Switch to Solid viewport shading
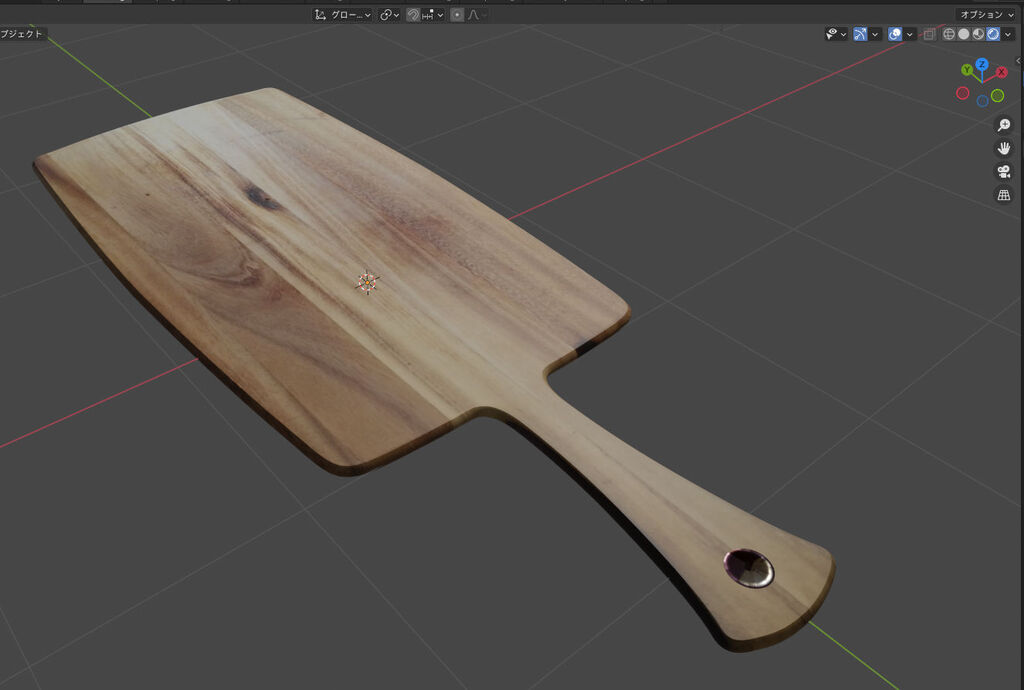 [x=963, y=34]
